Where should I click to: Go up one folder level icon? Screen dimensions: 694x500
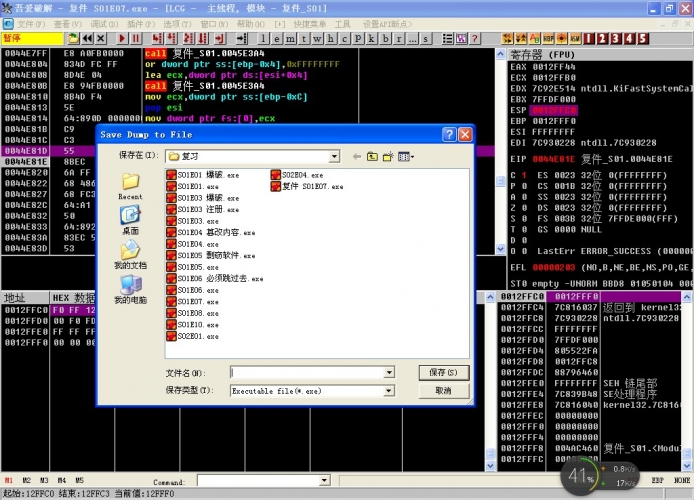[372, 156]
